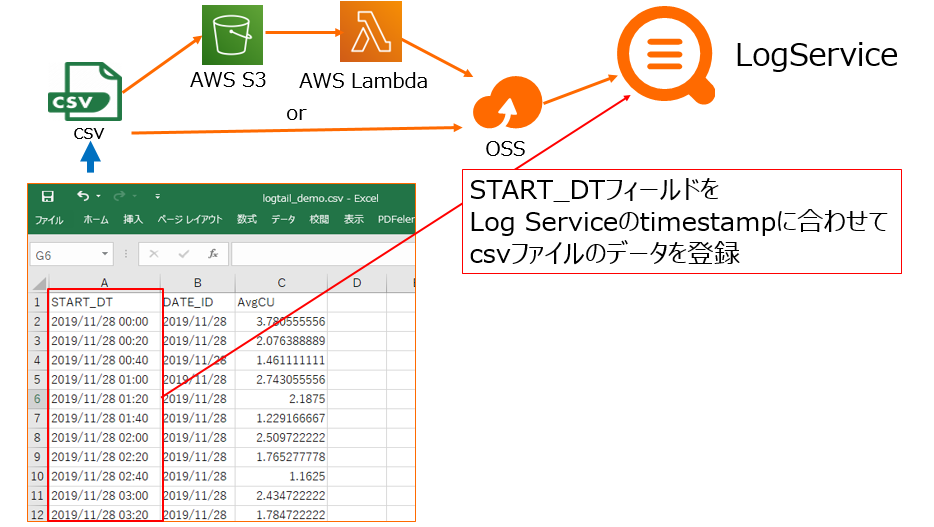Image resolution: width=934 pixels, height=527 pixels.
Task: Open the Customize Quick Access Toolbar dropdown
Action: [157, 196]
